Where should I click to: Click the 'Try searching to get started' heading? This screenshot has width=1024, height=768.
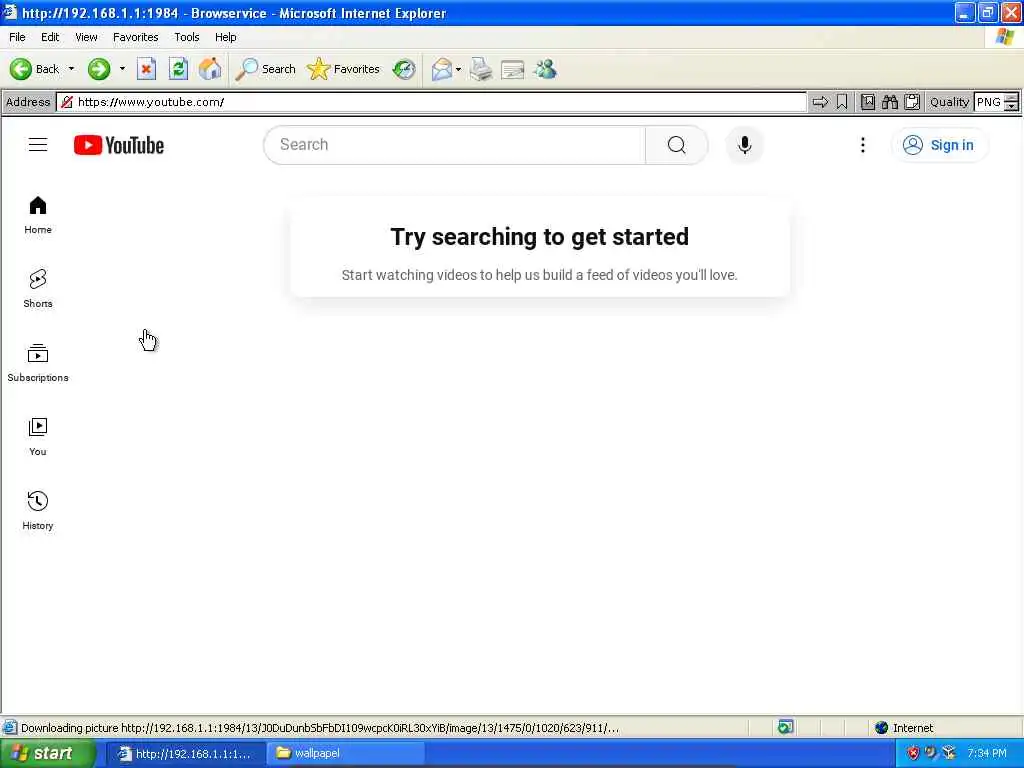pos(539,236)
